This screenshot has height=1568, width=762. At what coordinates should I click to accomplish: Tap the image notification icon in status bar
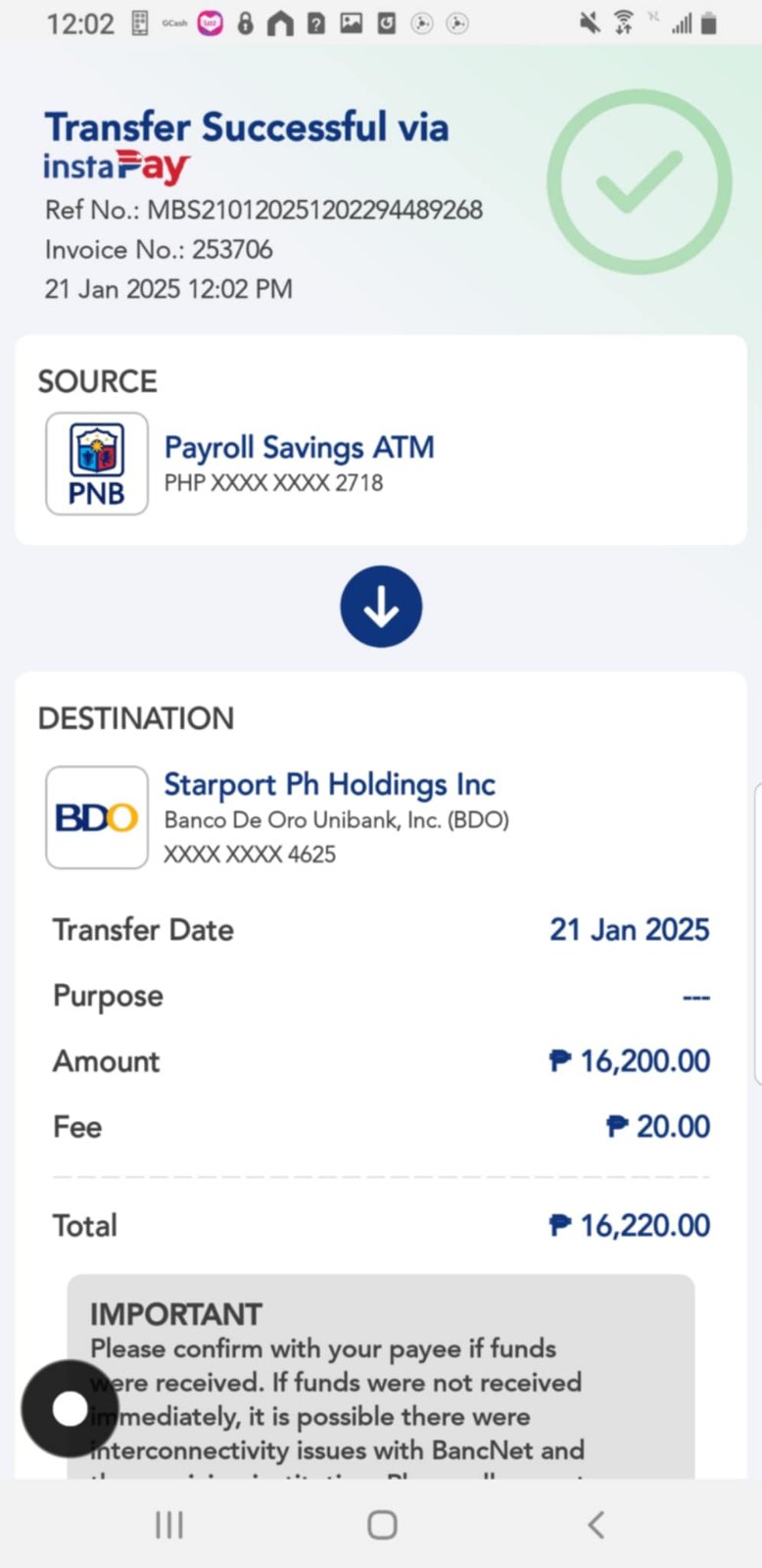click(x=351, y=24)
